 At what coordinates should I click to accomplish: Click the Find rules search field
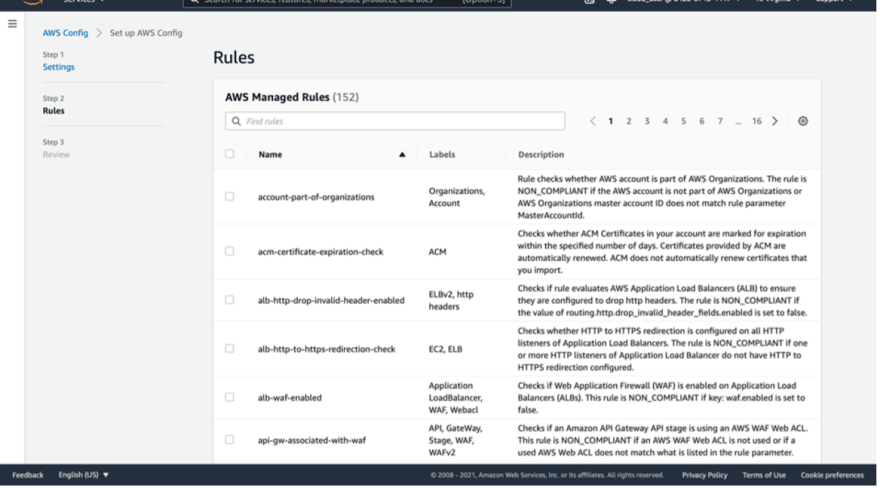coord(395,121)
